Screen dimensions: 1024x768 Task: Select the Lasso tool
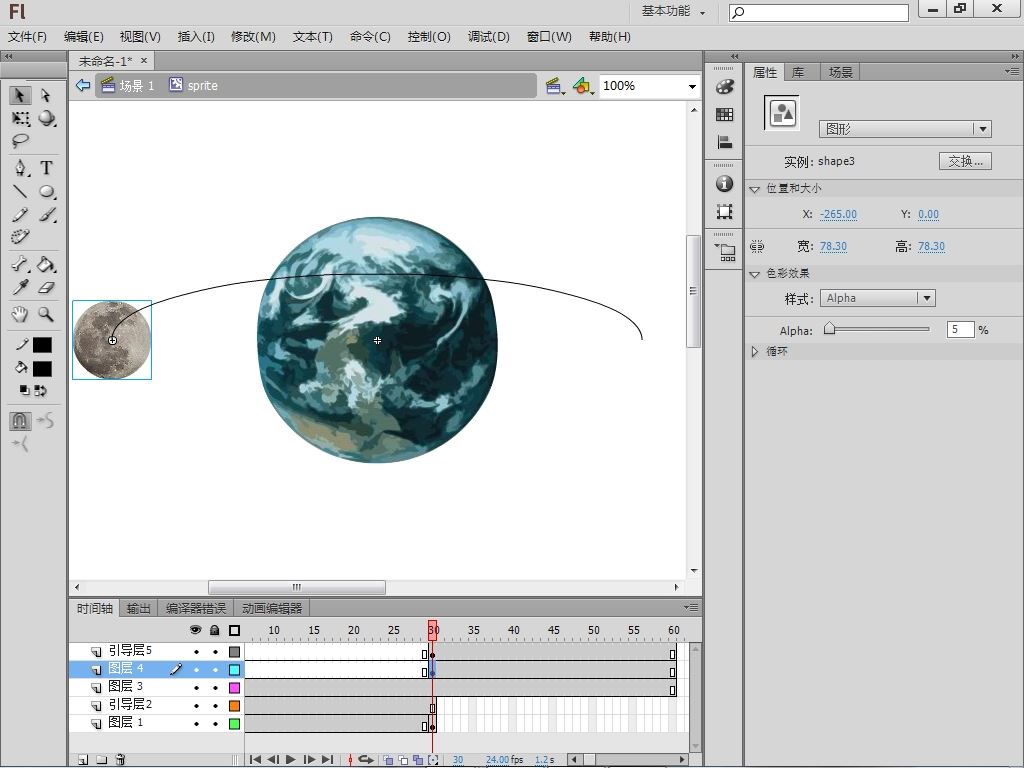click(20, 141)
